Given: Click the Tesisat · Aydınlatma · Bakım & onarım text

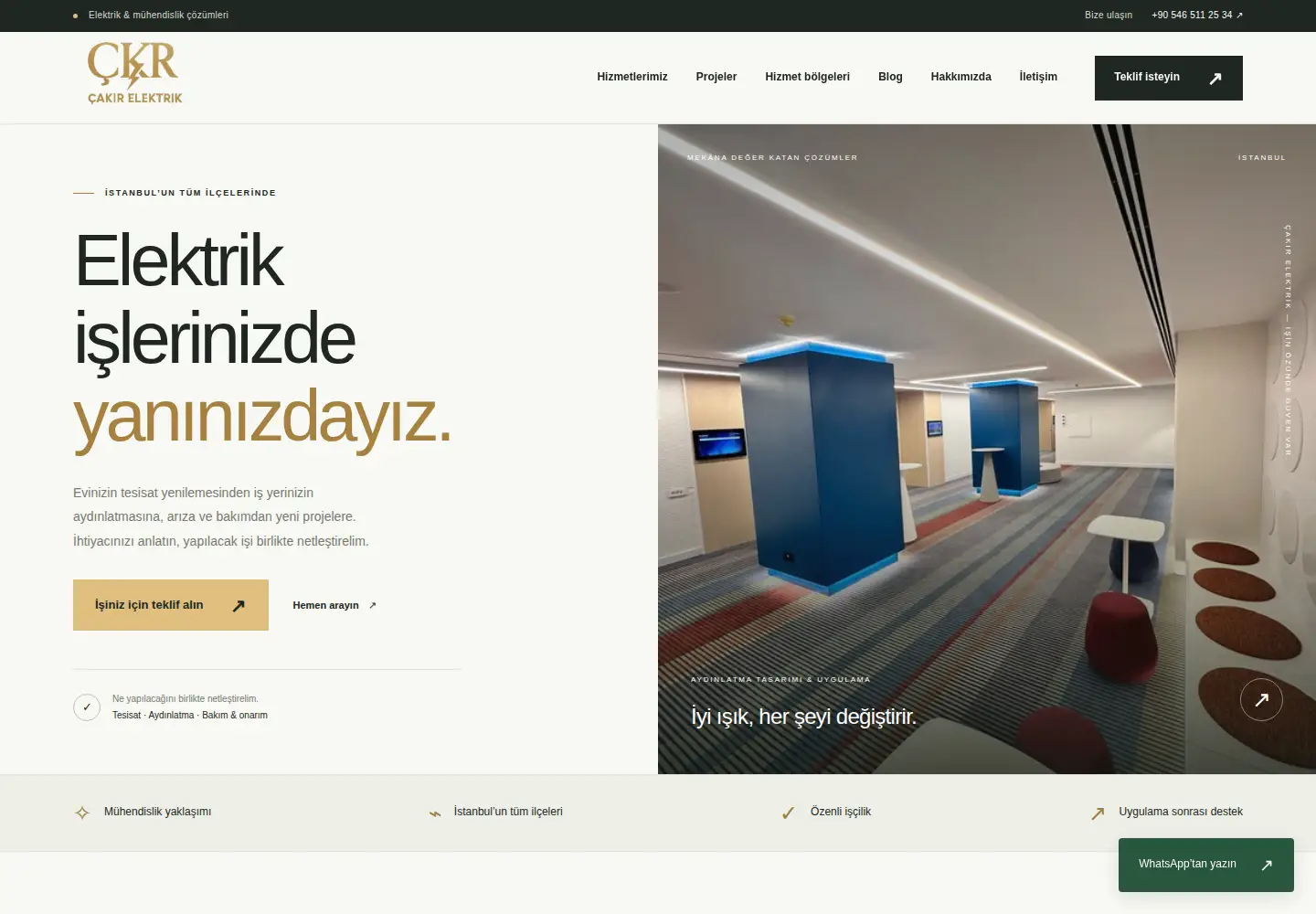Looking at the screenshot, I should (x=190, y=716).
